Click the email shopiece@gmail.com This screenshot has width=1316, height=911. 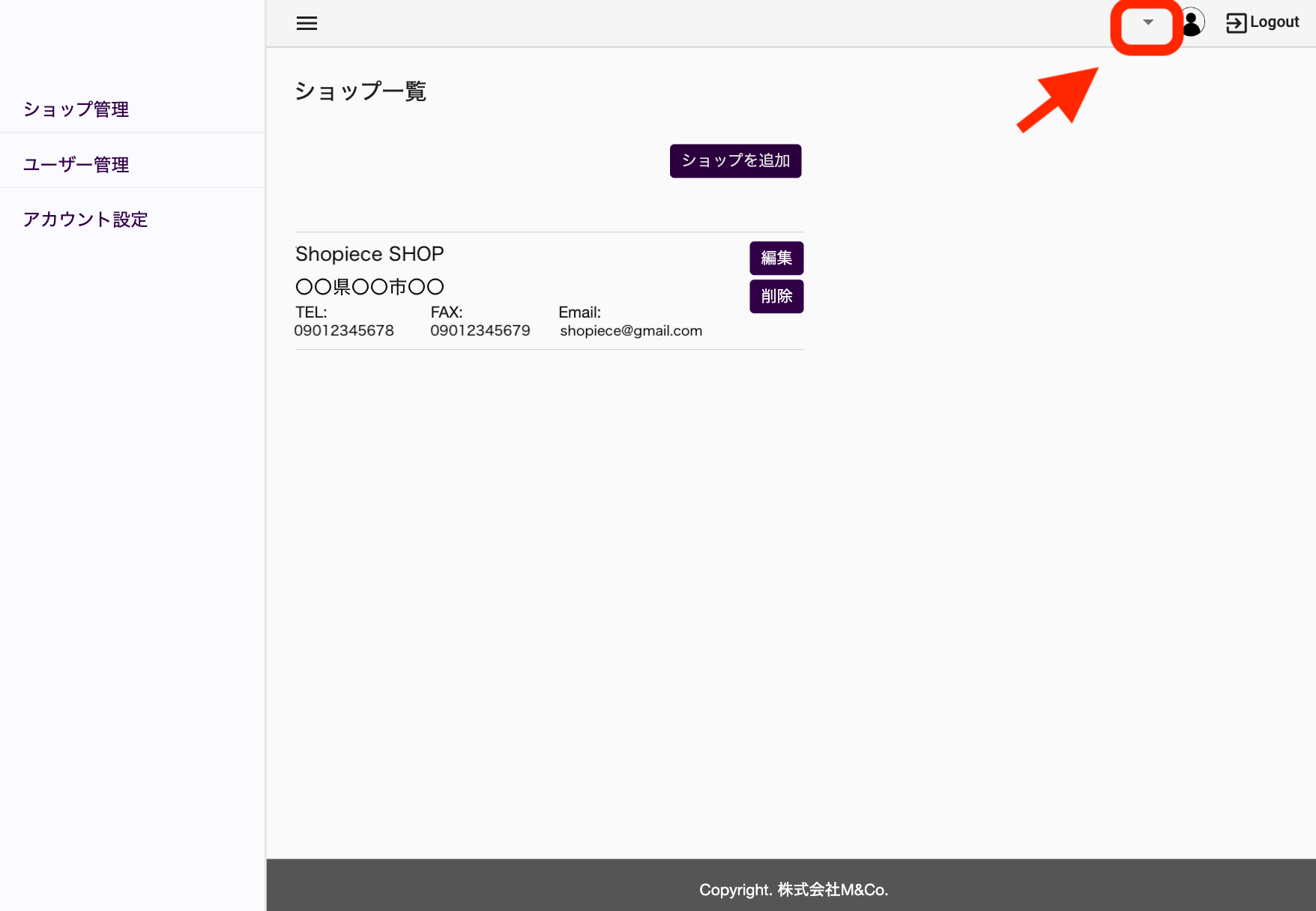click(631, 330)
